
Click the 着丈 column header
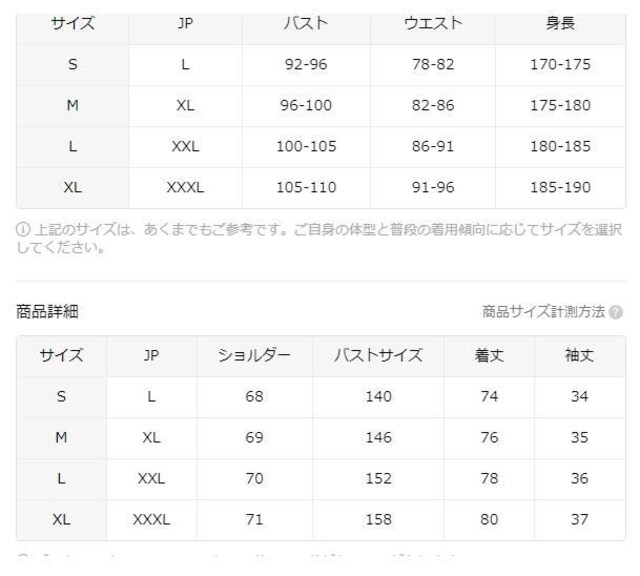click(x=489, y=356)
